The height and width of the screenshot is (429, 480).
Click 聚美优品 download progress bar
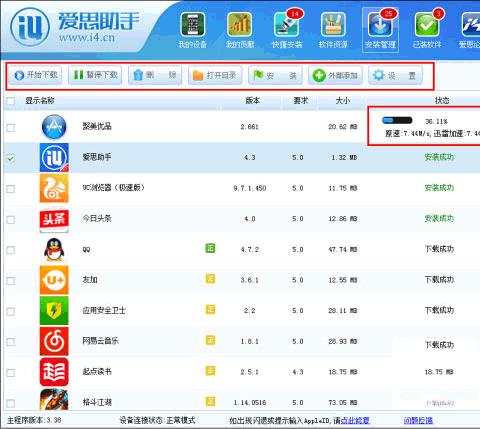(397, 120)
